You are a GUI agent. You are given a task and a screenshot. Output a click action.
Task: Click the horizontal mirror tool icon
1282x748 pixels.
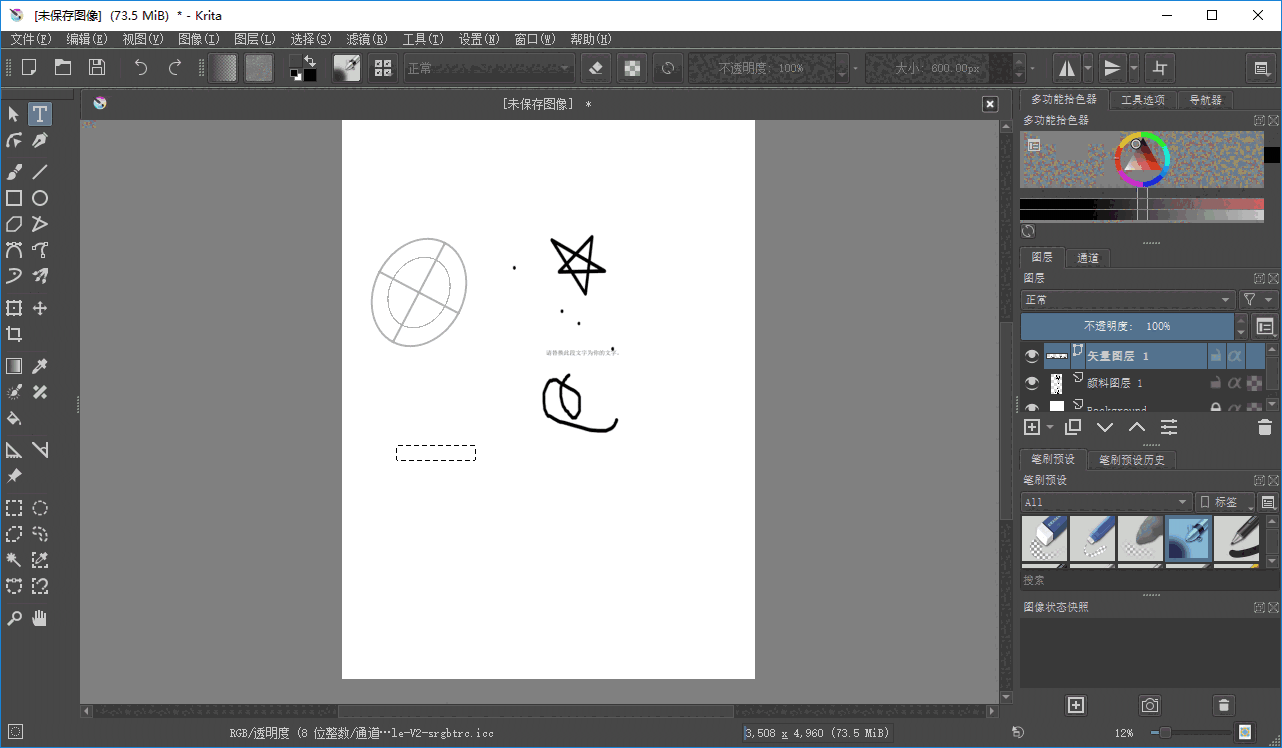pyautogui.click(x=1066, y=68)
